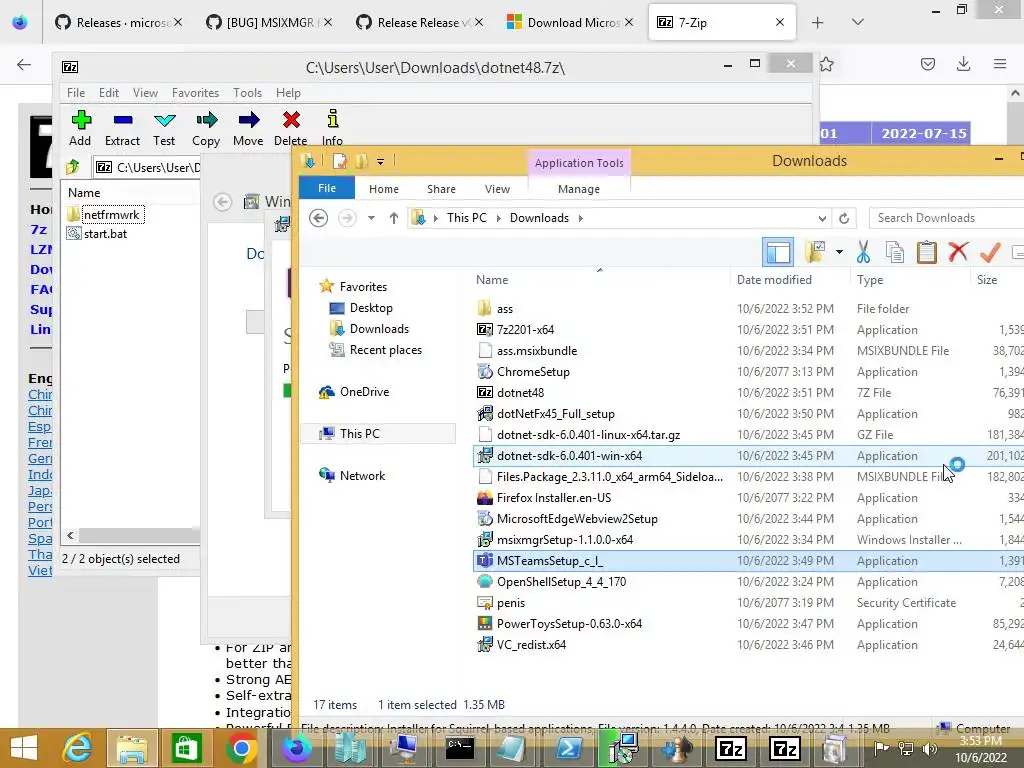Expand the This PC breadcrumb chevron
The image size is (1024, 768).
click(498, 218)
